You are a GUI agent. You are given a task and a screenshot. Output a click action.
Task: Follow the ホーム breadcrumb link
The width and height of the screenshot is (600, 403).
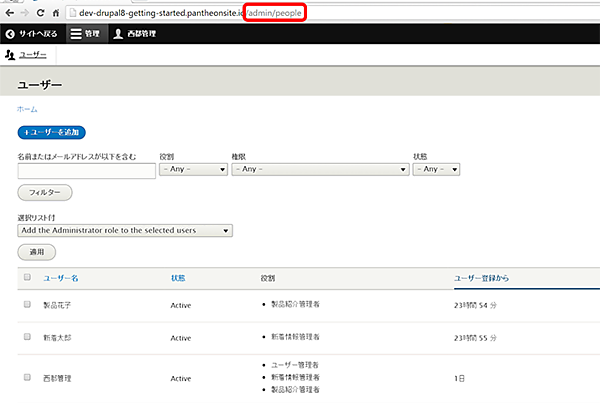[27, 107]
